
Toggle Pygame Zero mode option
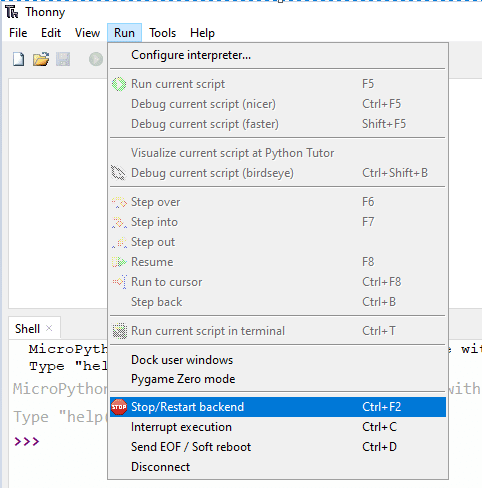pyautogui.click(x=278, y=379)
